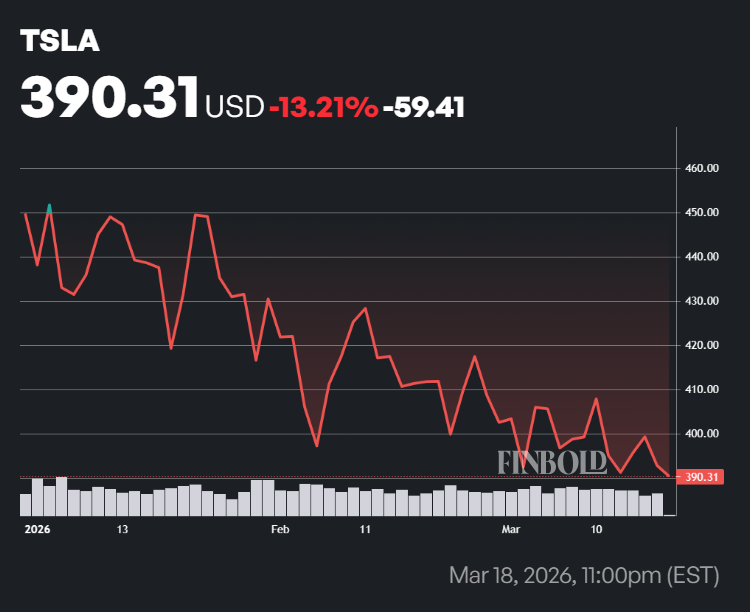Click the -13.21% percent change
Image resolution: width=750 pixels, height=612 pixels.
point(323,106)
